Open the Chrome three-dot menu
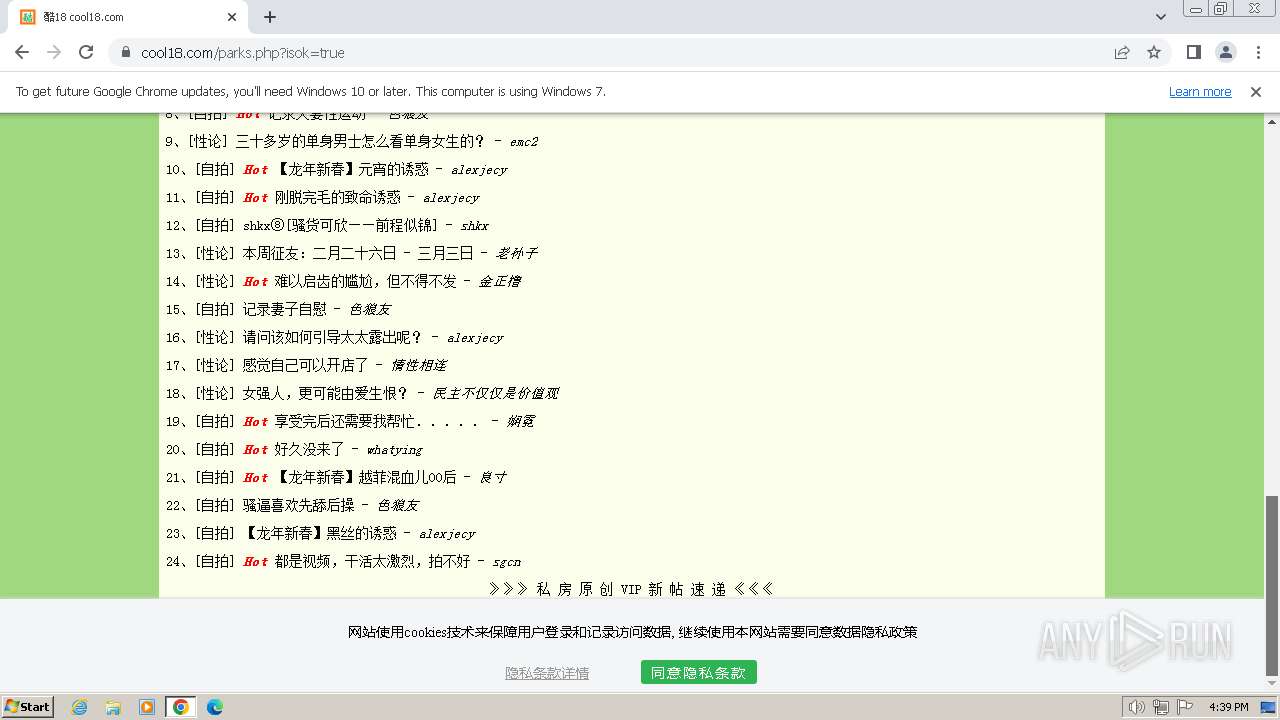 click(1257, 52)
